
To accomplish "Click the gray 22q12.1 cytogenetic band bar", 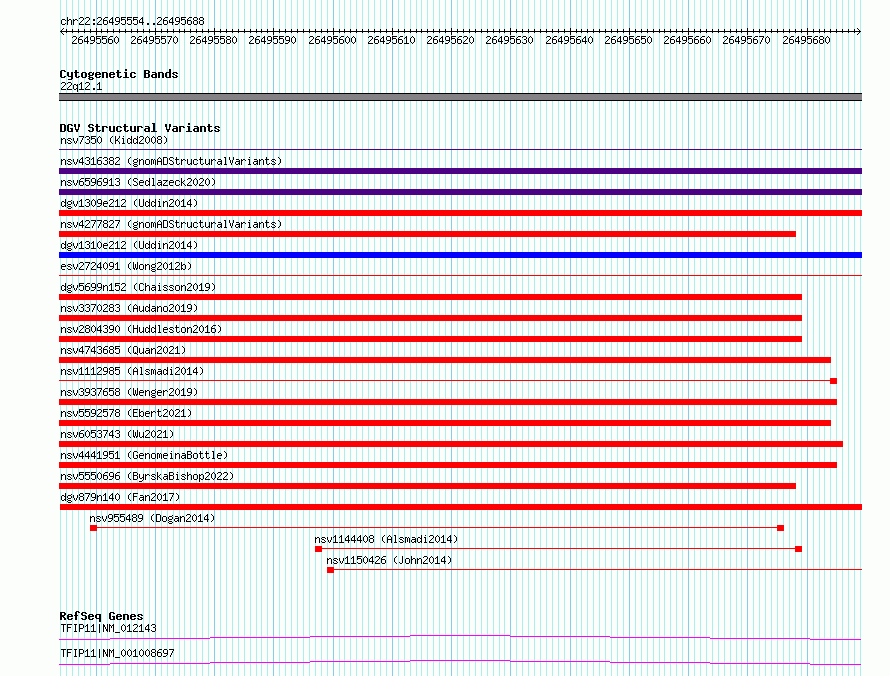I will point(460,97).
